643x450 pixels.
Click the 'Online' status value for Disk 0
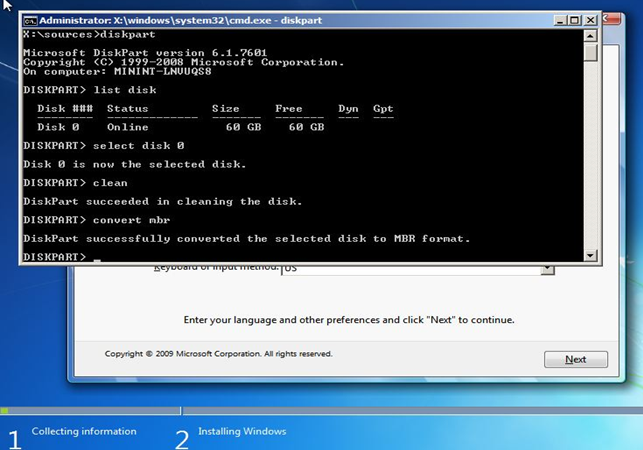128,127
